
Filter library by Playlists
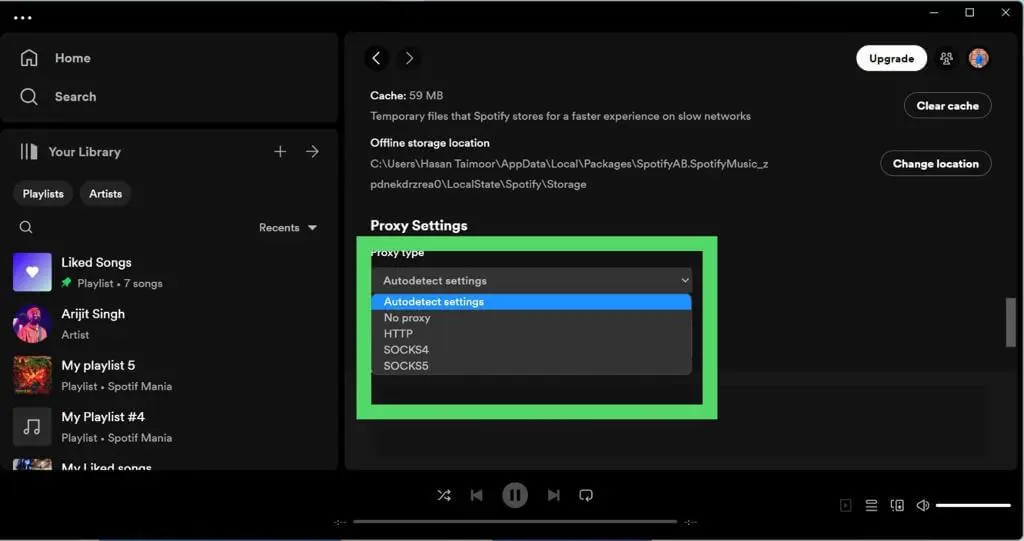pyautogui.click(x=43, y=193)
